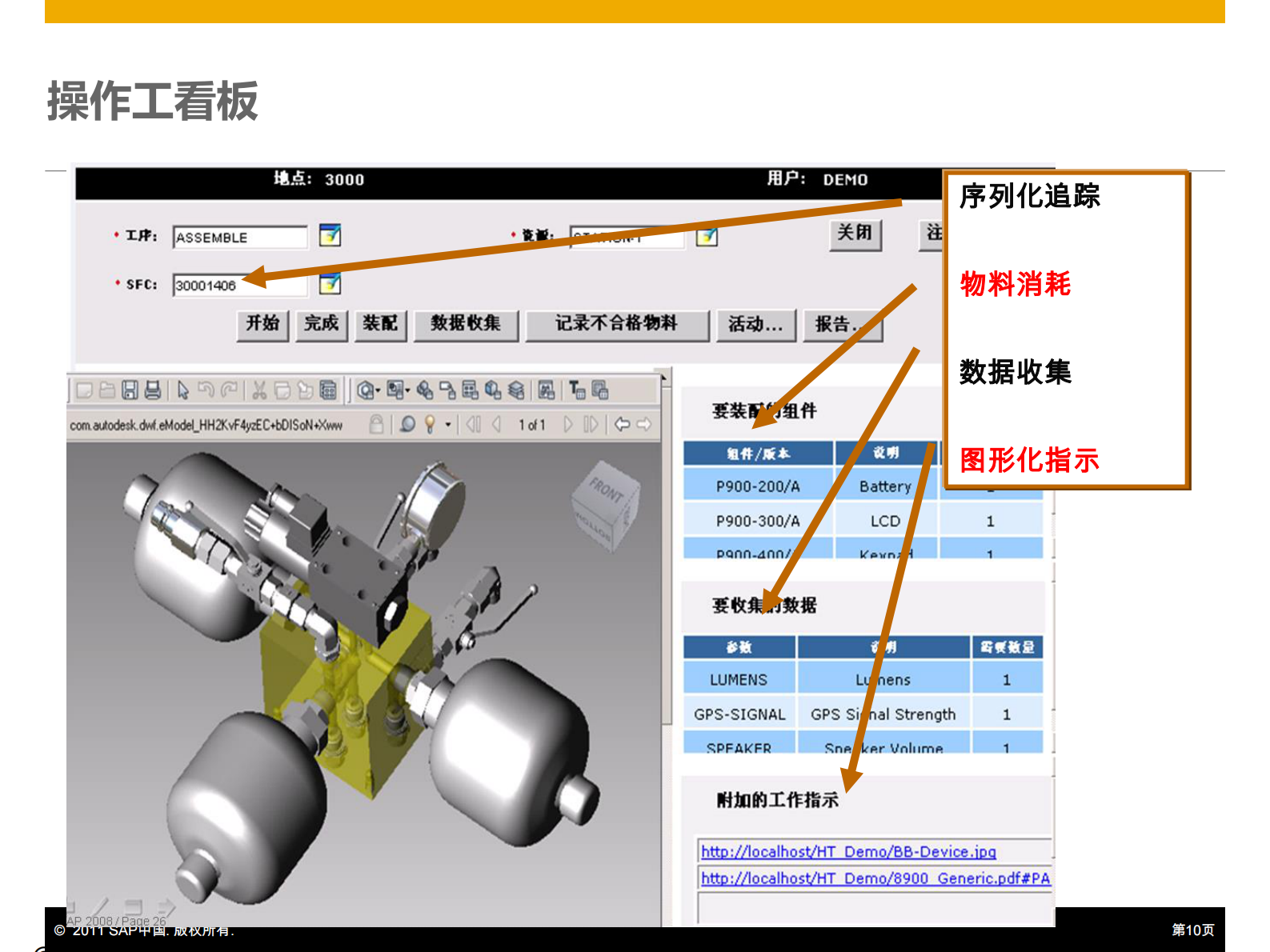Screen dimensions: 1270x952
Task: Click the 完成 button
Action: 322,325
